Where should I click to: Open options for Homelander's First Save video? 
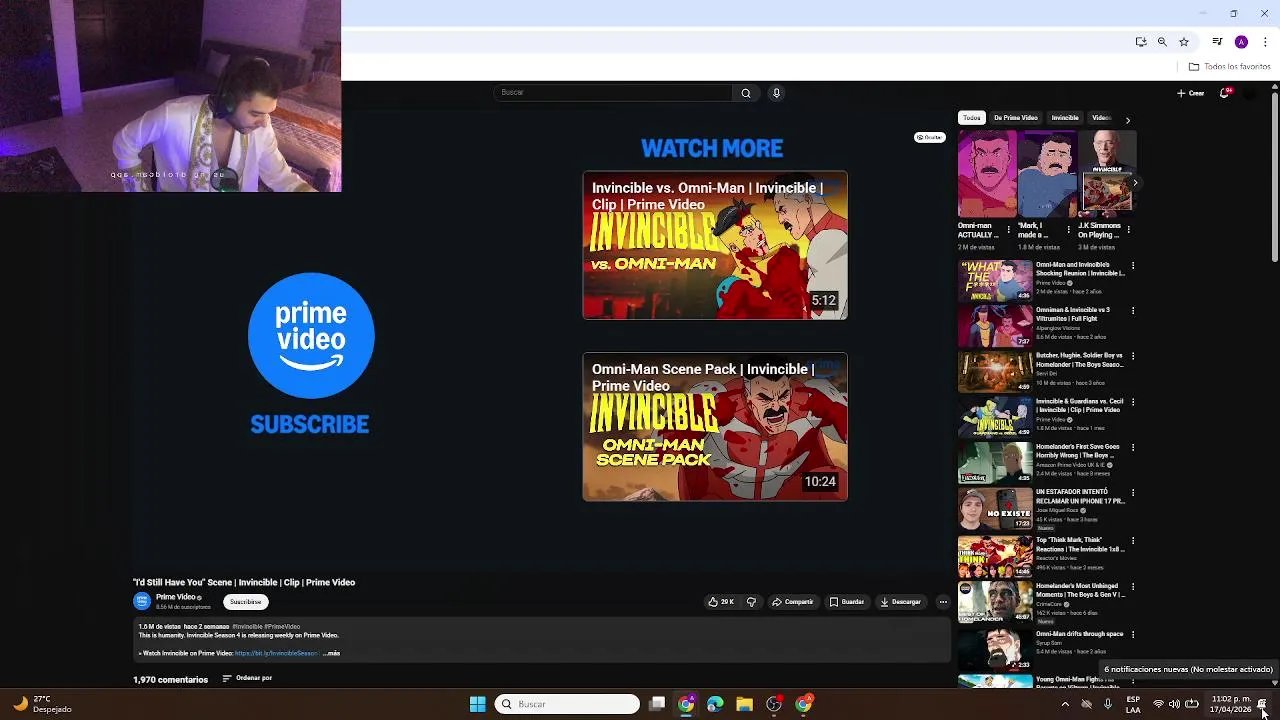[1133, 447]
